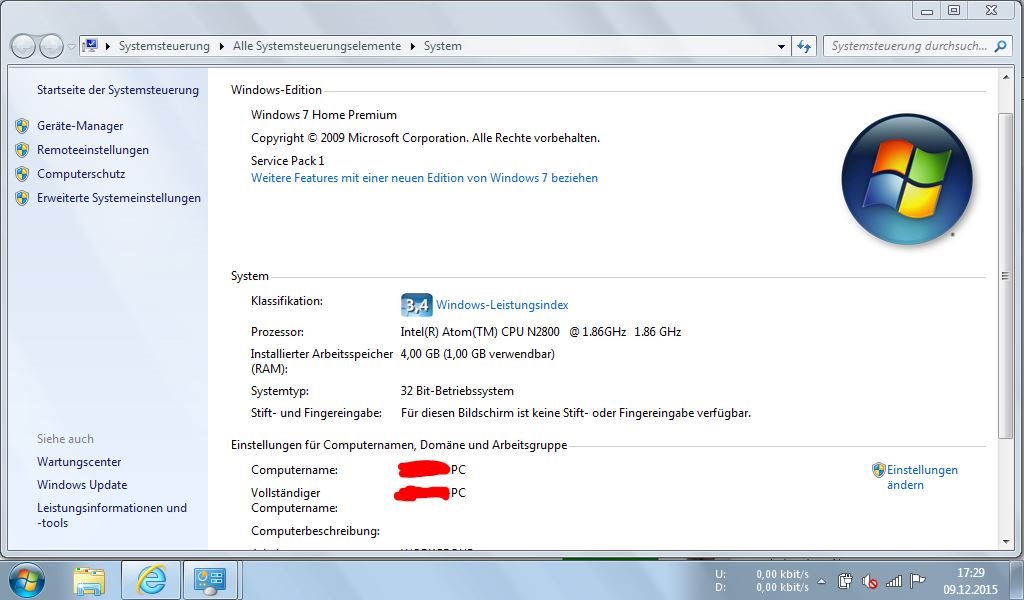Click the scrollbar up arrow

pos(1005,78)
